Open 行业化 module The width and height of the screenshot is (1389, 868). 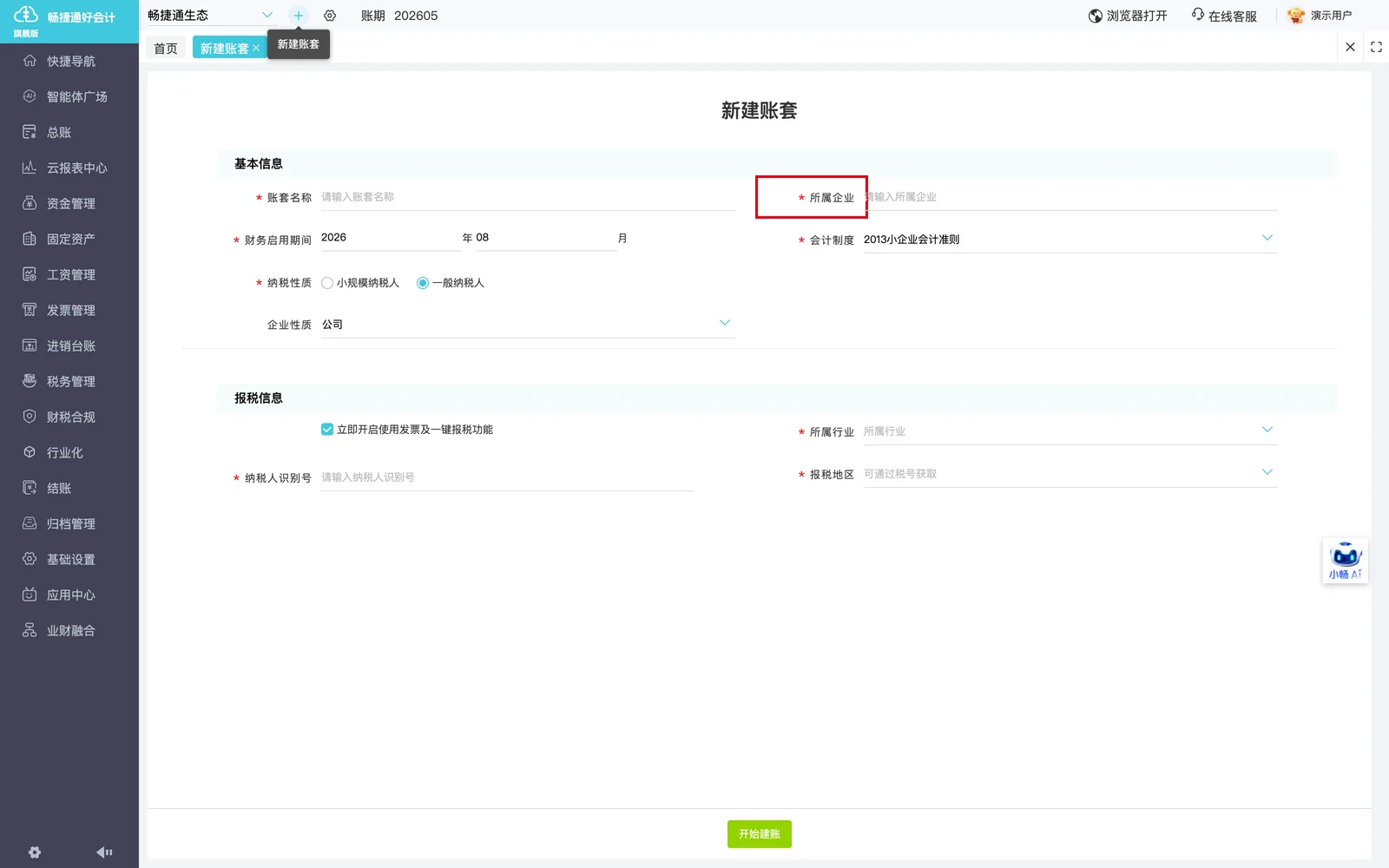69,452
